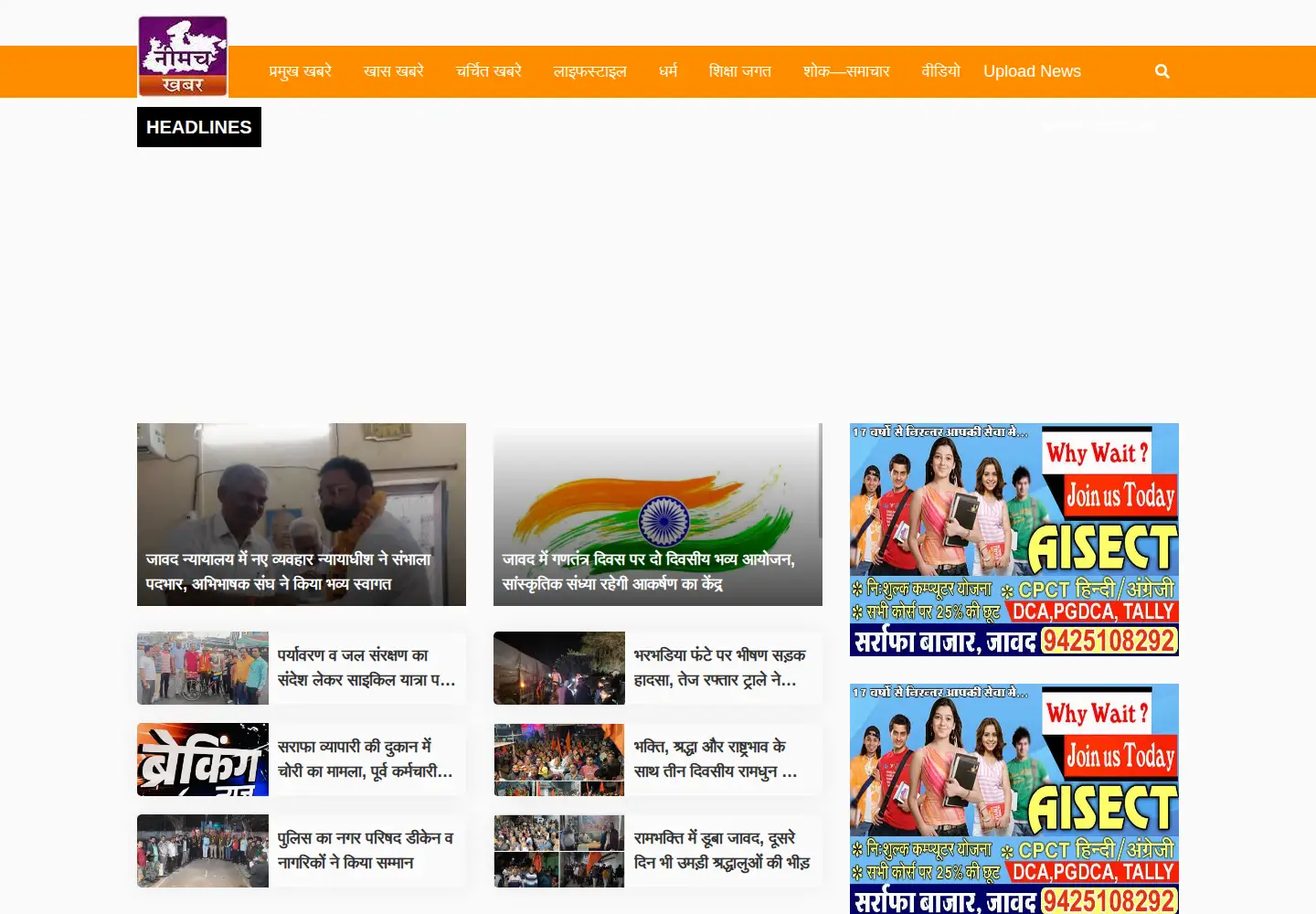Open the रामभक्ति collage thumbnail

(x=559, y=851)
